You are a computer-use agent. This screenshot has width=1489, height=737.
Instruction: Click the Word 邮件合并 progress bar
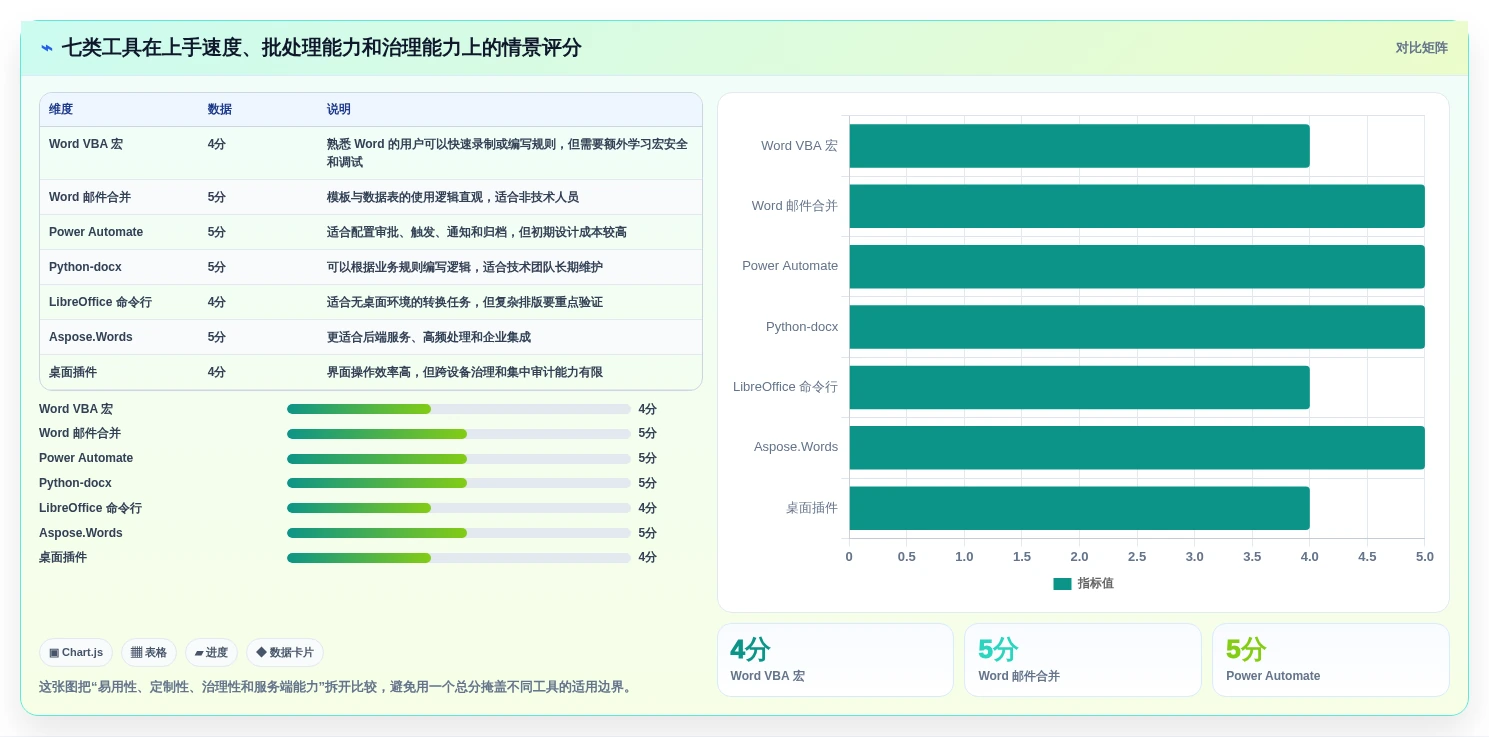click(x=459, y=434)
